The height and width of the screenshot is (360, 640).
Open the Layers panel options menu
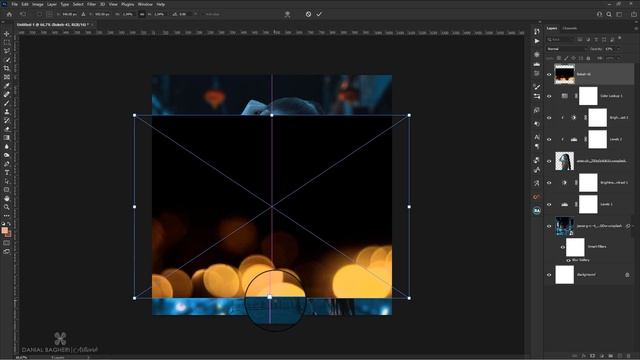[x=636, y=28]
